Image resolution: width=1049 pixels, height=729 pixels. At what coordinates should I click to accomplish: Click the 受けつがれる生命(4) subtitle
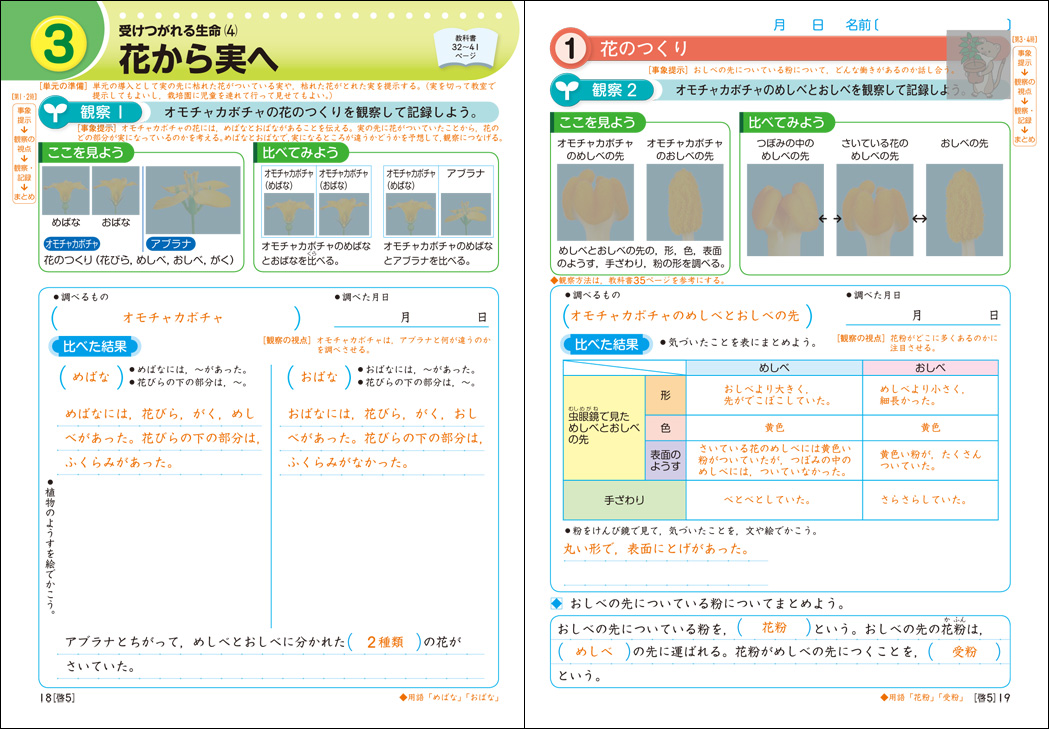[x=178, y=30]
